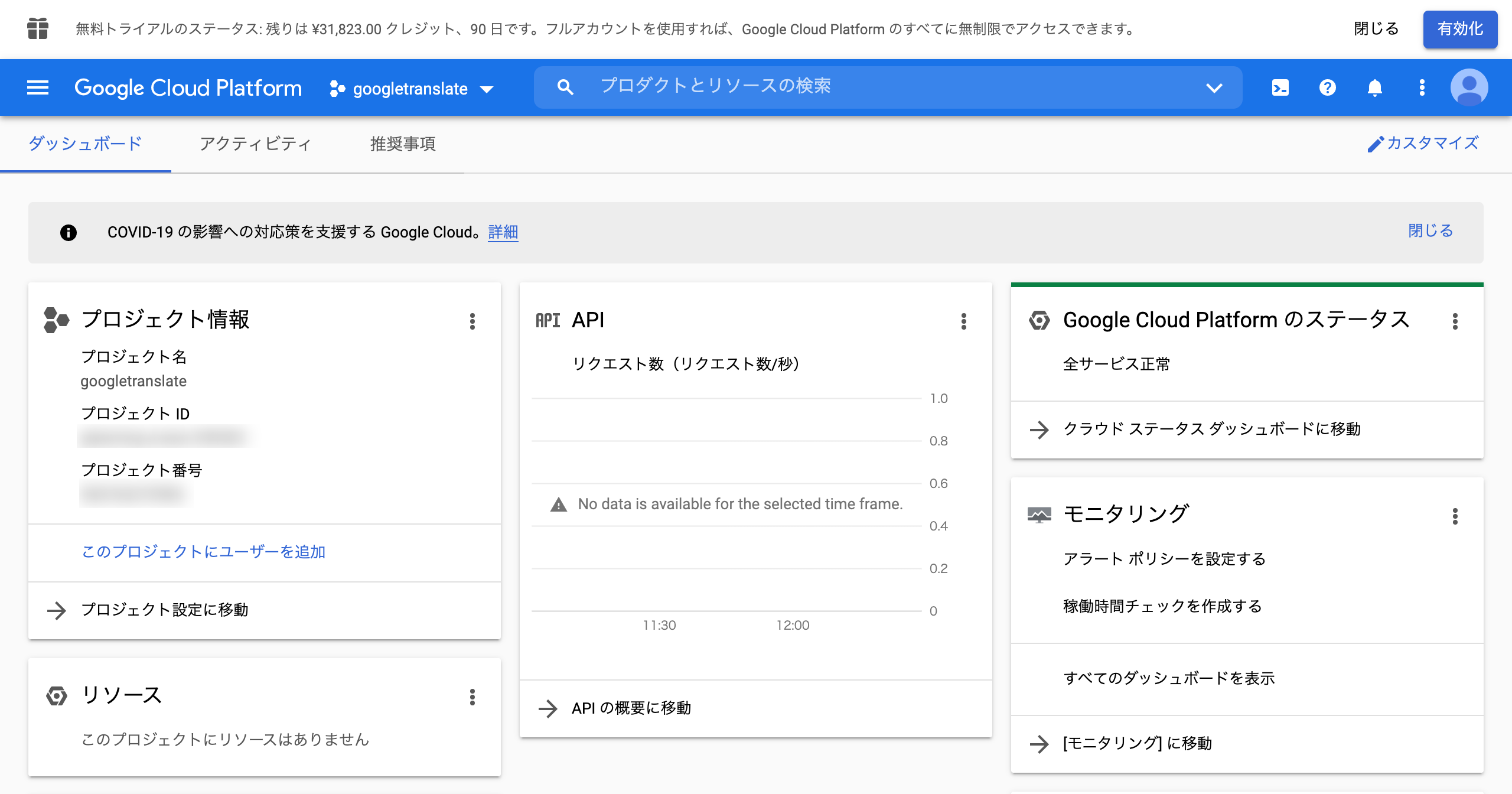The height and width of the screenshot is (794, 1512).
Task: Open the header three-dot settings menu
Action: pyautogui.click(x=1422, y=88)
